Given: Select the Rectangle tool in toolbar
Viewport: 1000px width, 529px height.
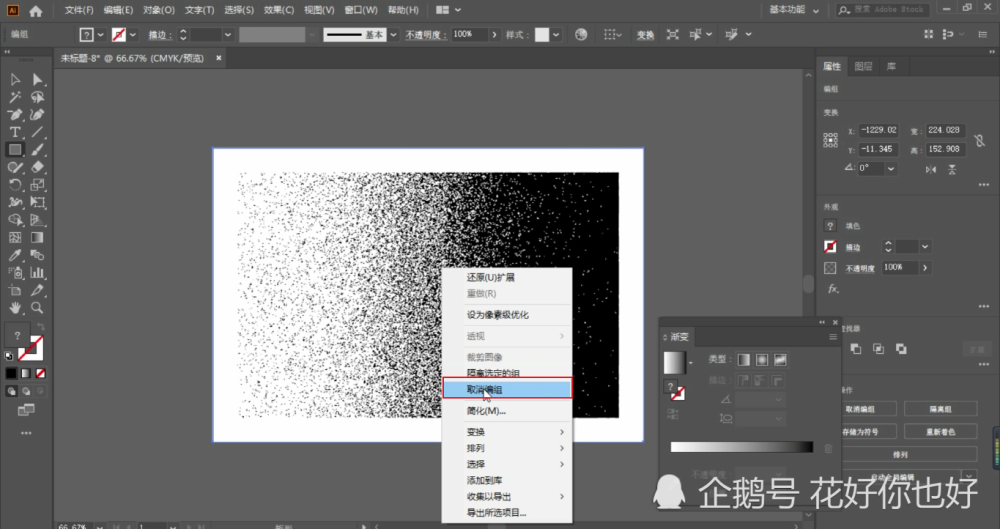Looking at the screenshot, I should click(15, 150).
